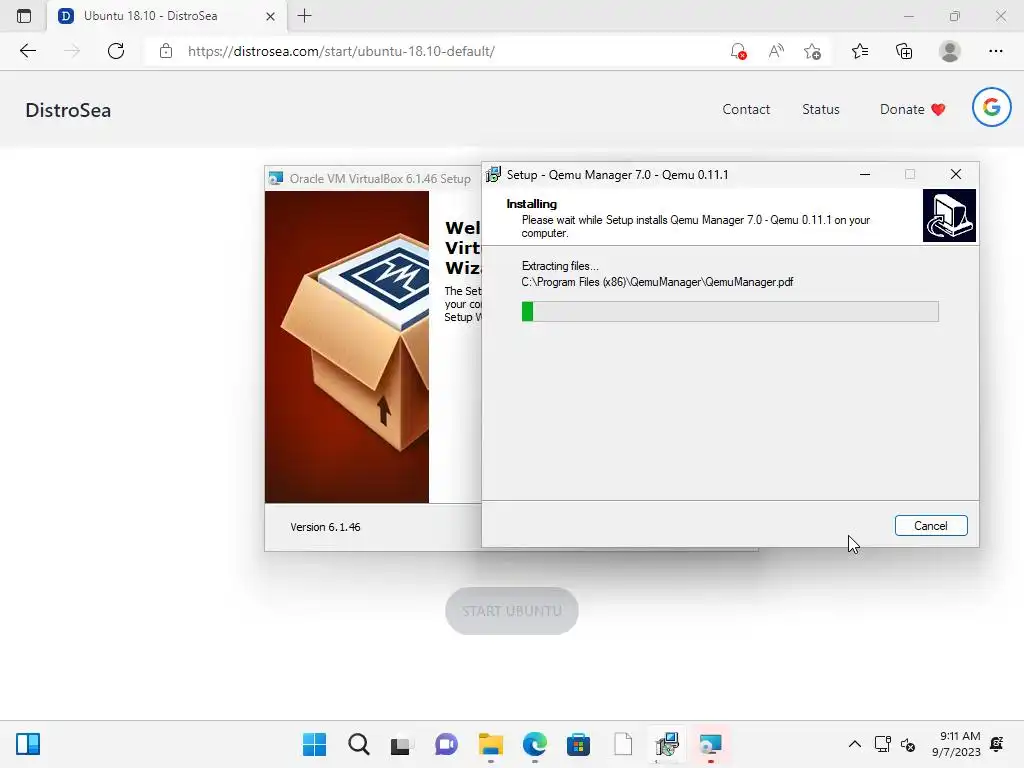Open the muted volume tray icon
This screenshot has height=768, width=1024.
click(908, 744)
